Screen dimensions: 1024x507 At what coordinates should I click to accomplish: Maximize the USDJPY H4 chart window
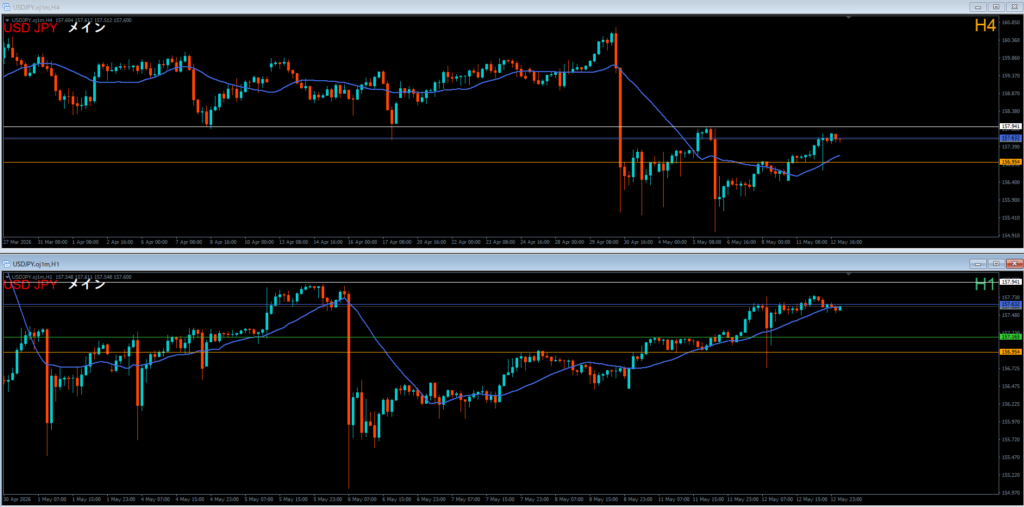click(996, 7)
